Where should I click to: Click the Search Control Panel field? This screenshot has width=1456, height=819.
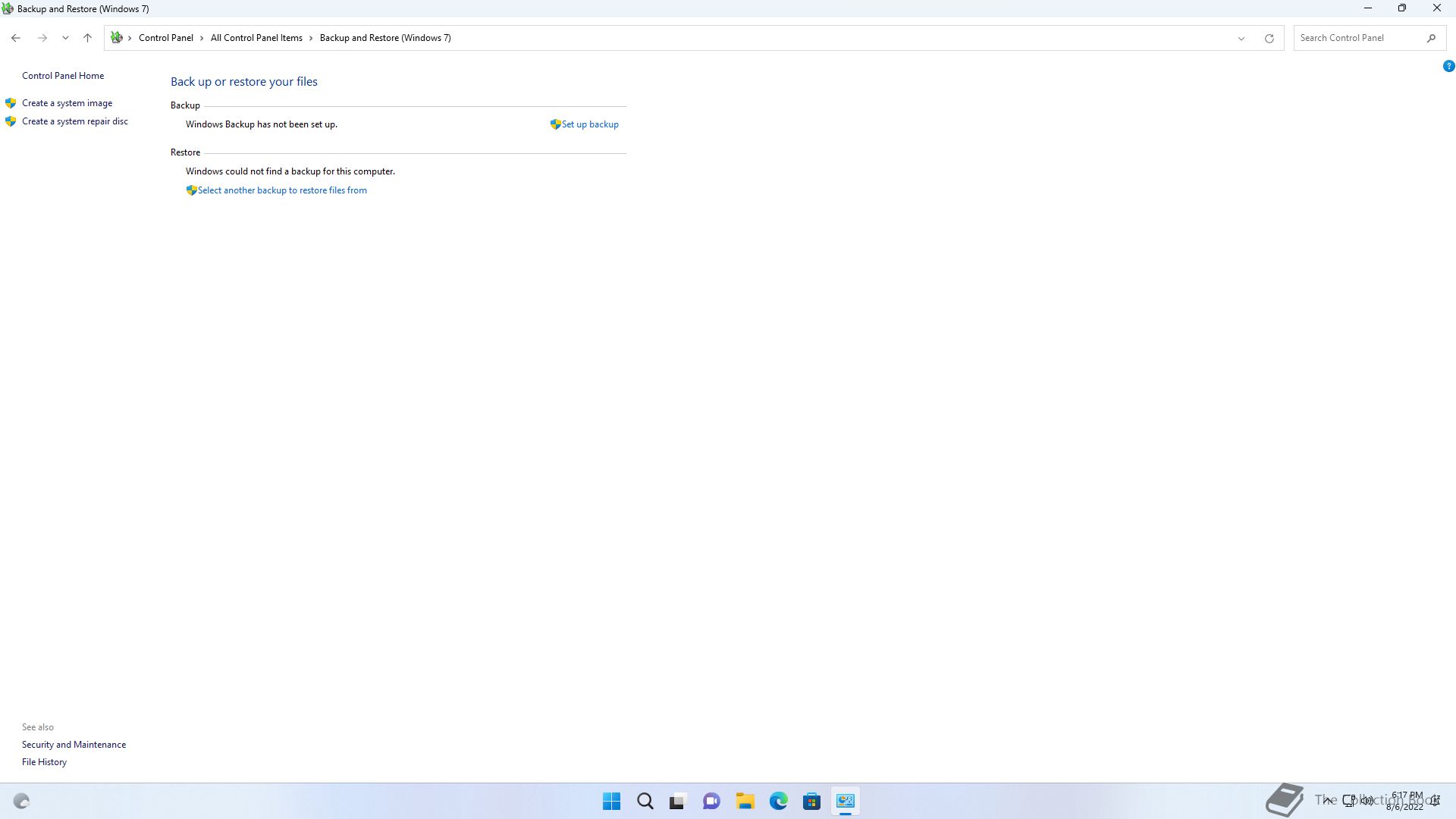[1357, 38]
